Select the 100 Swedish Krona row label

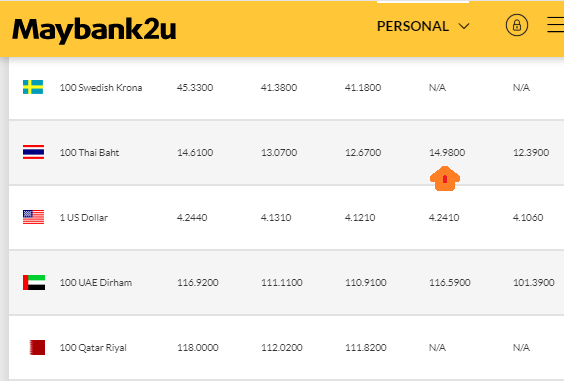(101, 87)
